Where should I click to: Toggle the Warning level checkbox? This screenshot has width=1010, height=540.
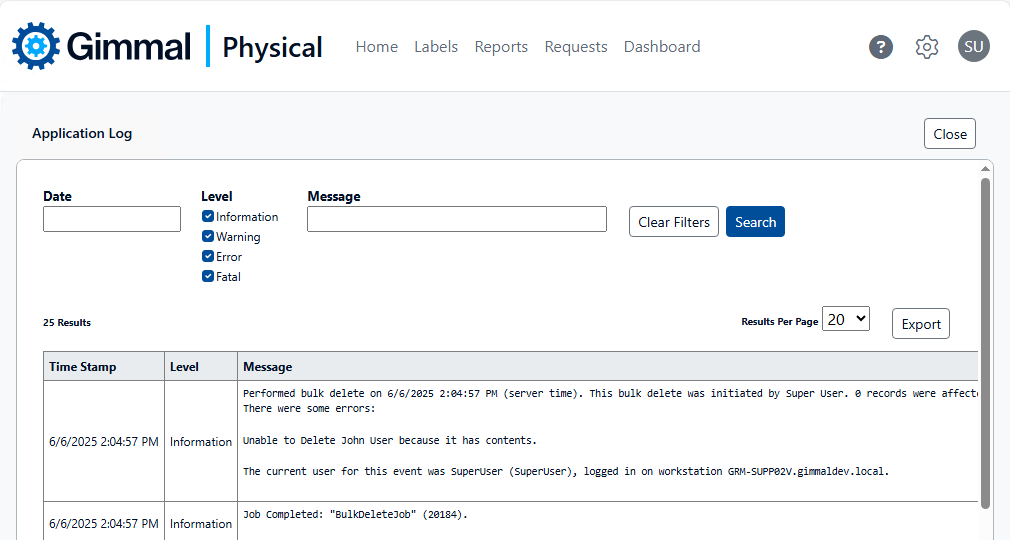coord(208,236)
